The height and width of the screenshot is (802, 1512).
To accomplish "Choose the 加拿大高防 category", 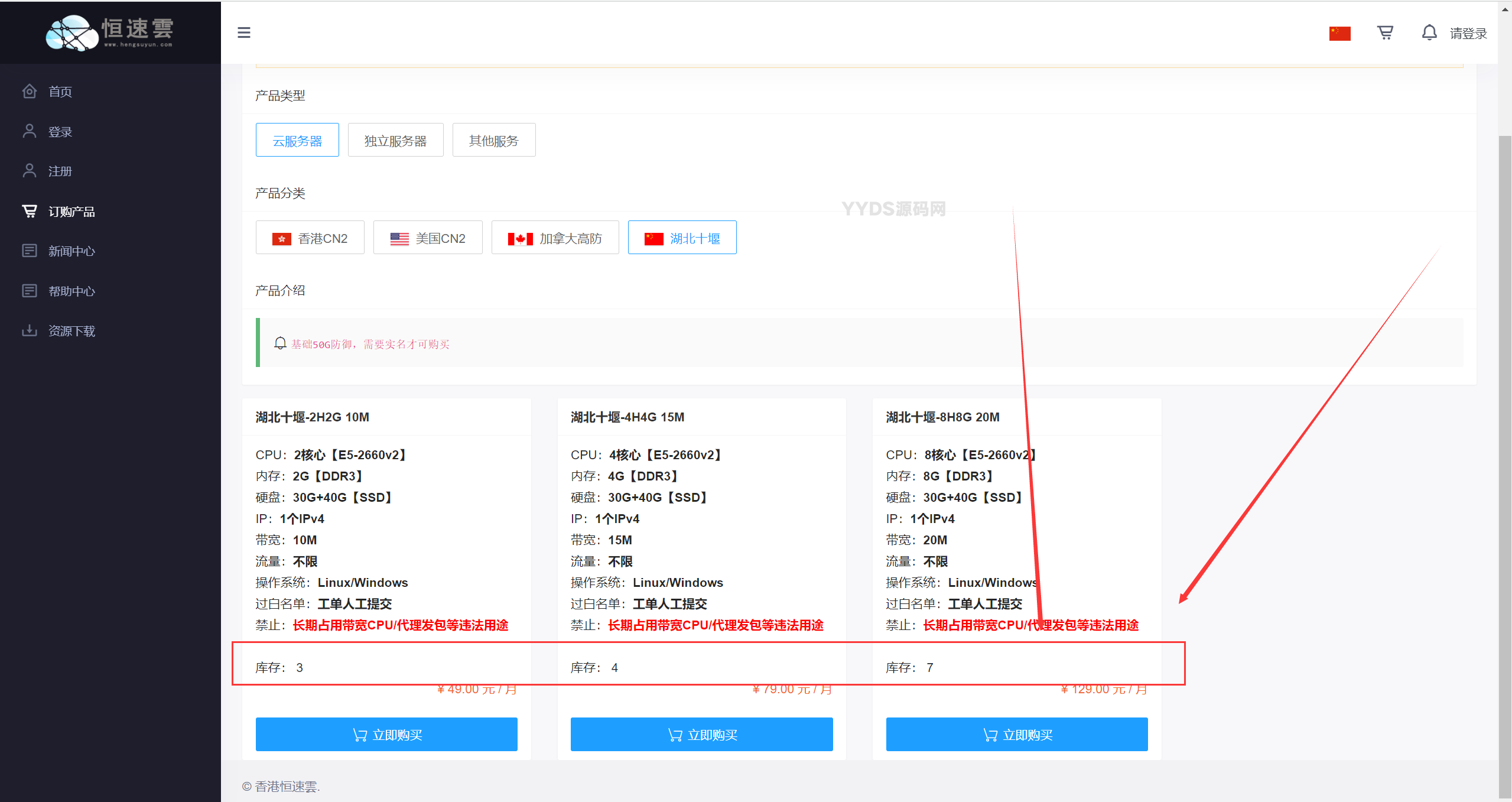I will point(555,238).
